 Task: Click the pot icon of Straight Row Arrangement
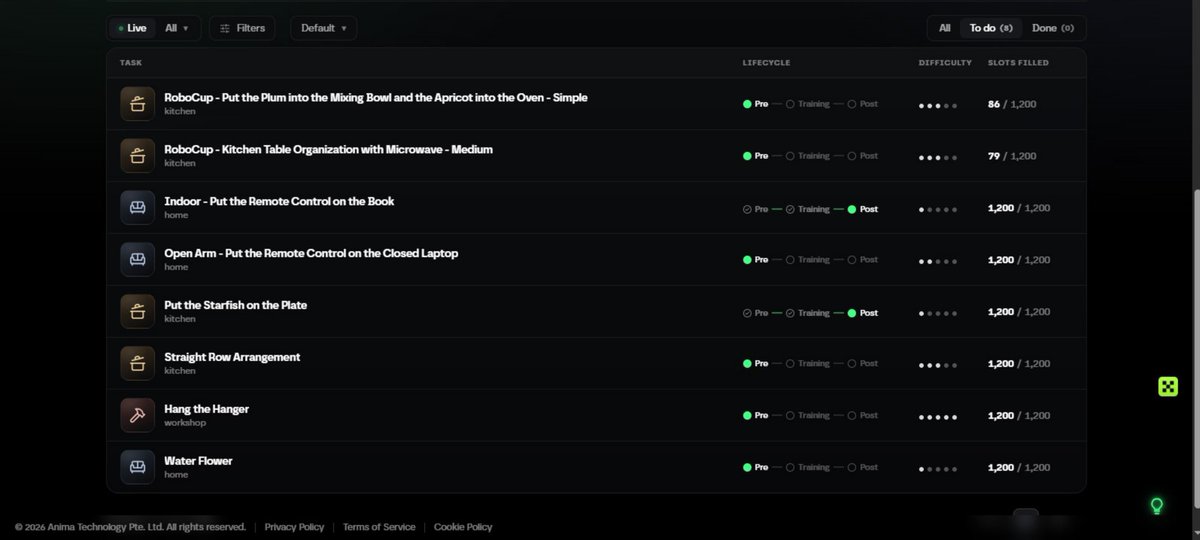click(x=137, y=363)
